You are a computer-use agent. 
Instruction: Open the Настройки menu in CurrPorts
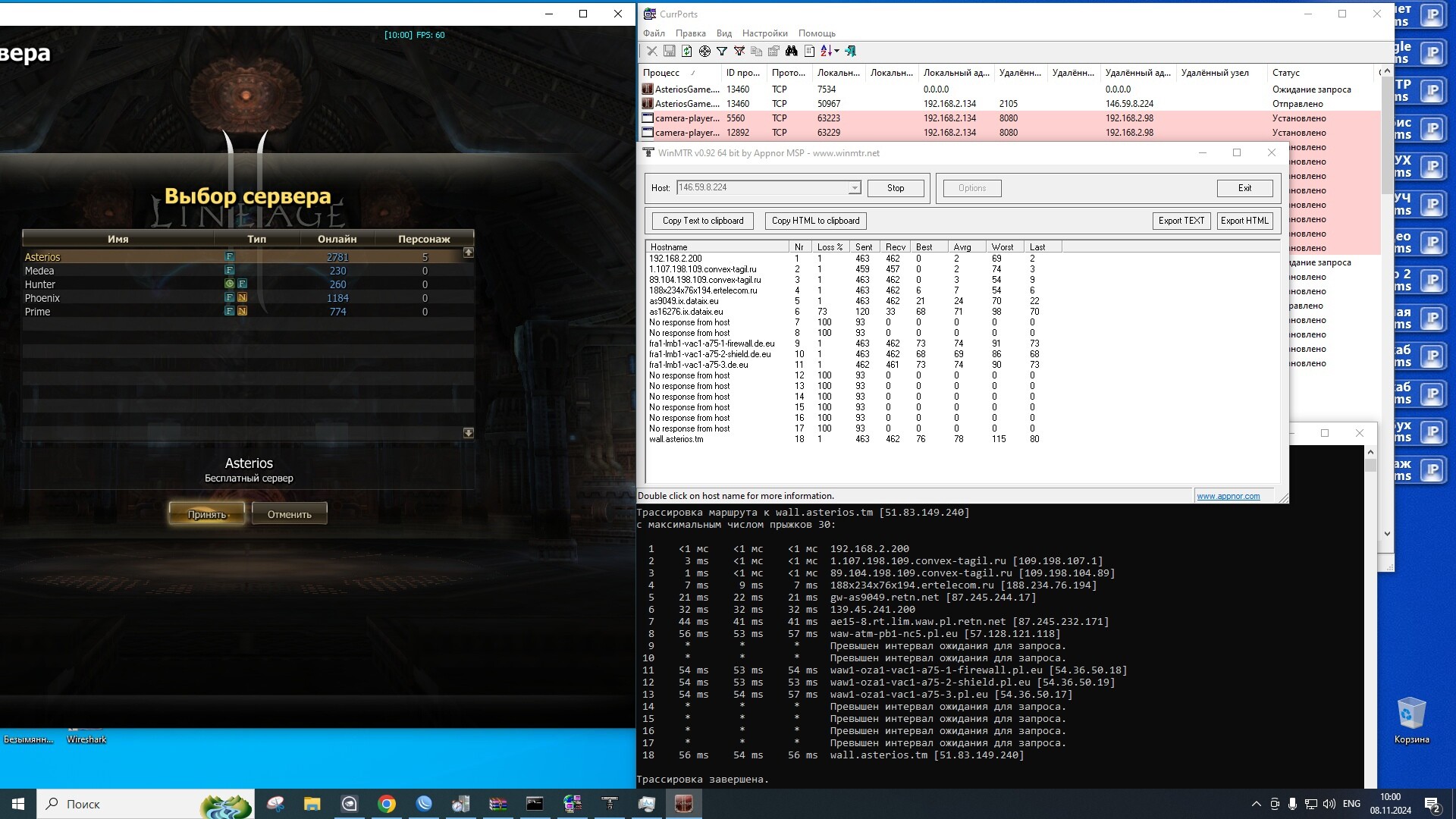[764, 33]
